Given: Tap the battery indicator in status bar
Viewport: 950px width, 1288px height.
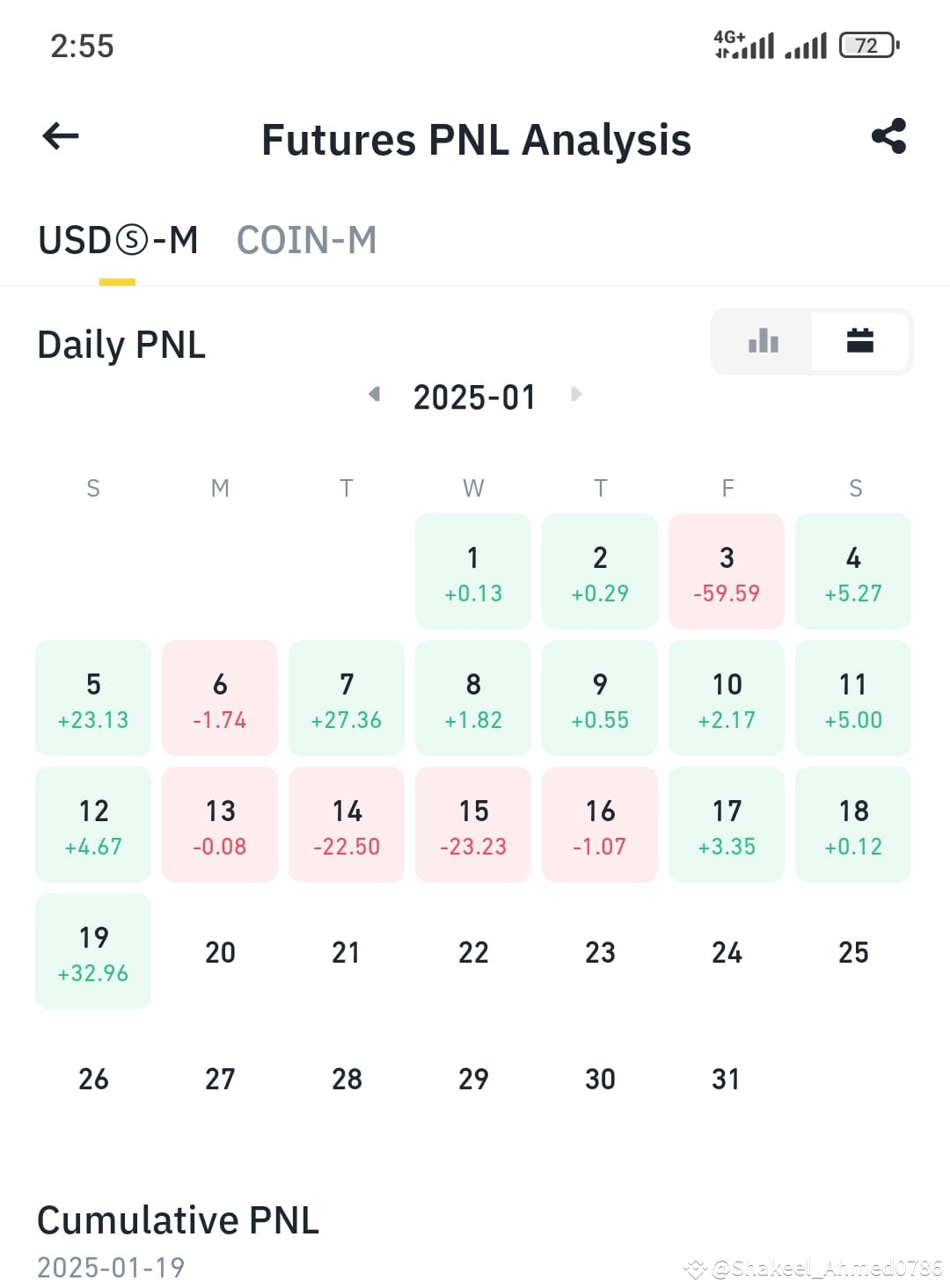Looking at the screenshot, I should (868, 45).
